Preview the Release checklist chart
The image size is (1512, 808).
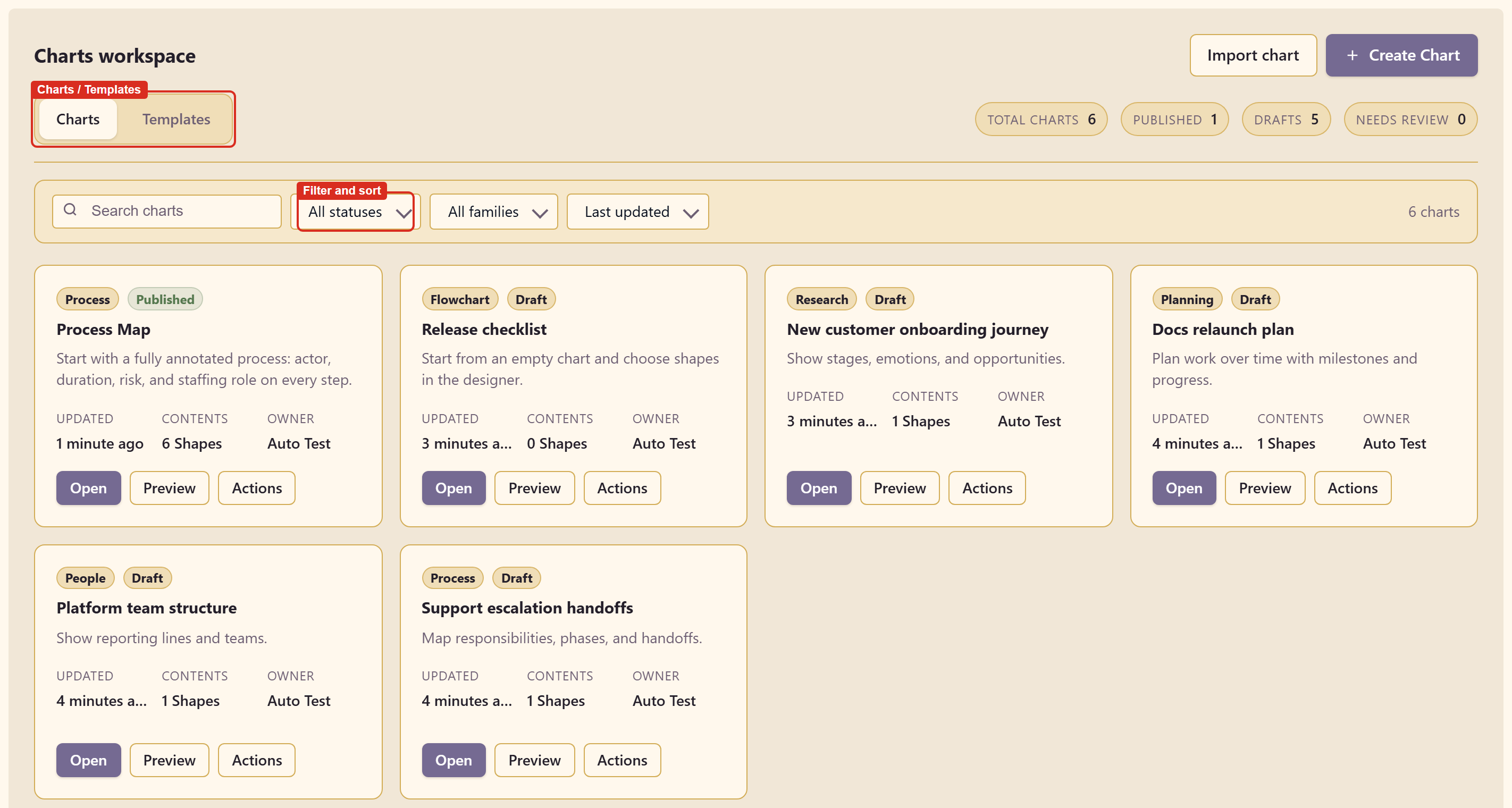coord(534,487)
